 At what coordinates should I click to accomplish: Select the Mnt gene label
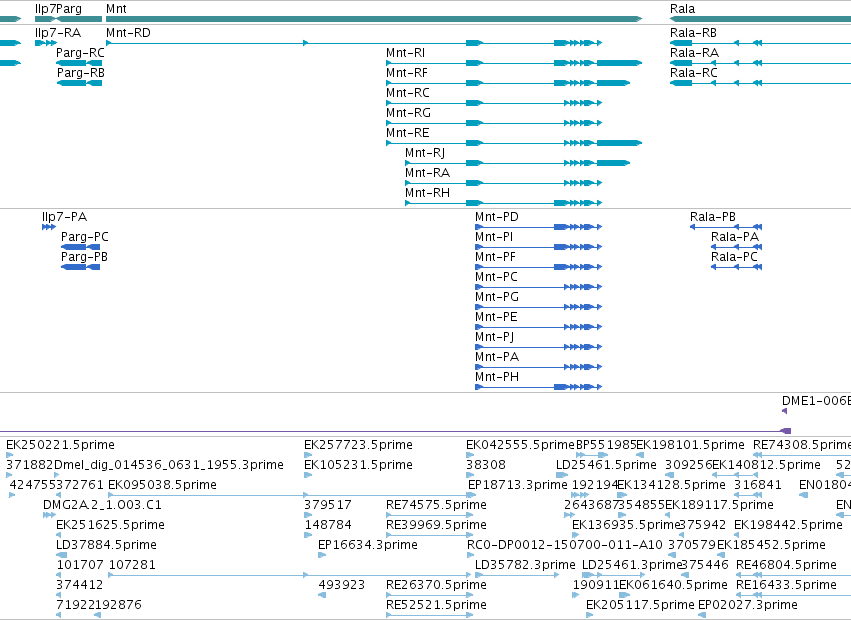point(116,9)
